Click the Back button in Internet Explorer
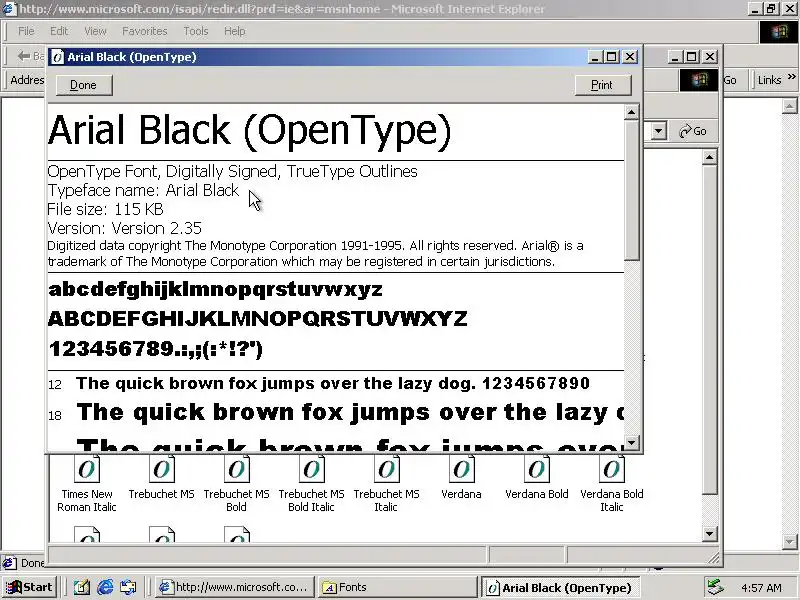This screenshot has width=800, height=600. click(x=30, y=56)
